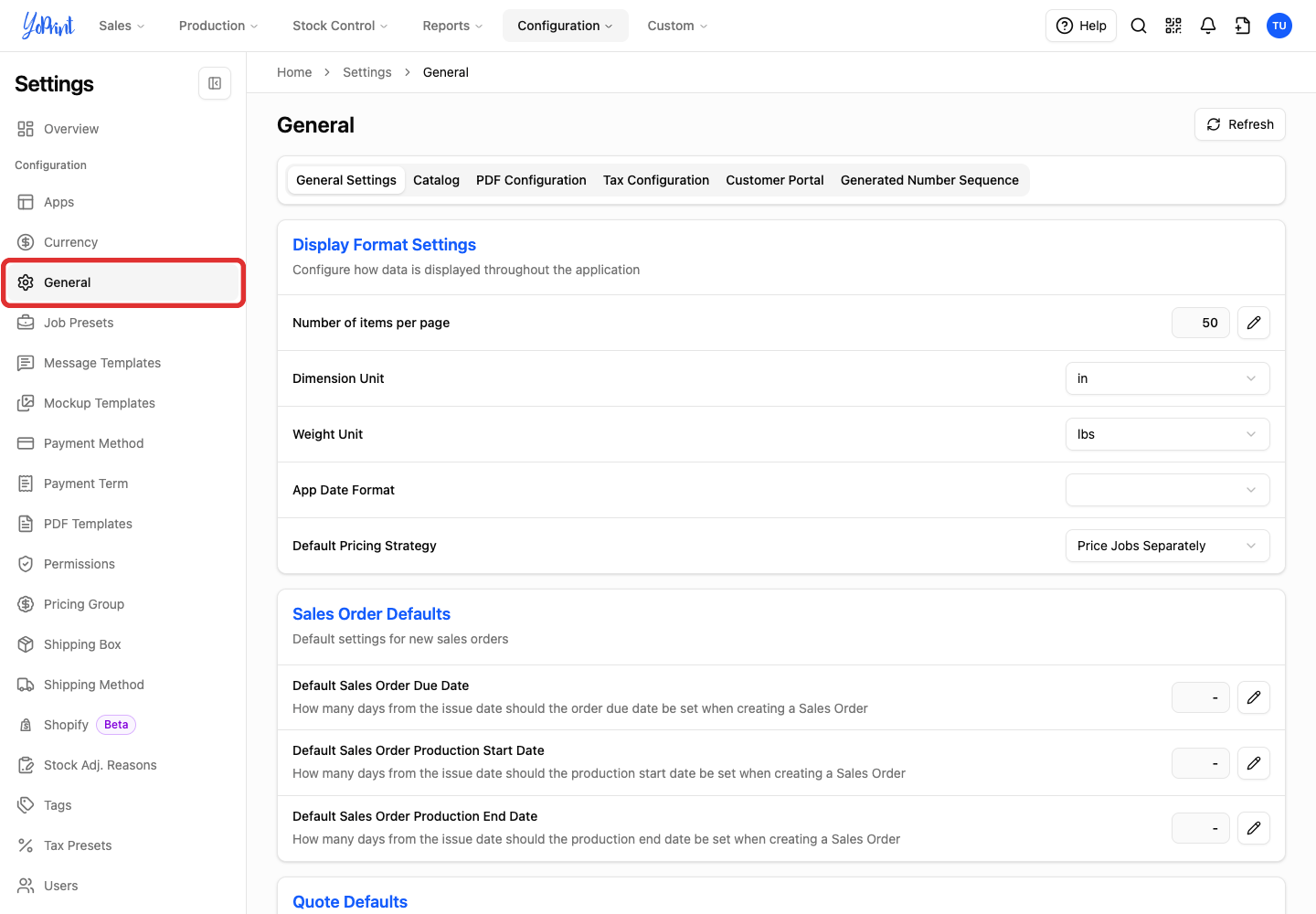Expand the Weight Unit dropdown

click(x=1167, y=434)
